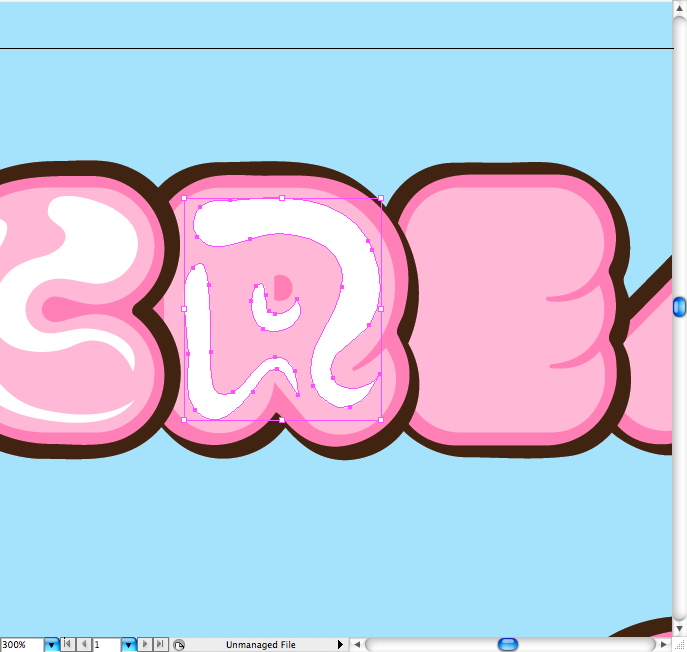Select the small pink half-circle shape
The height and width of the screenshot is (652, 687).
pos(283,288)
